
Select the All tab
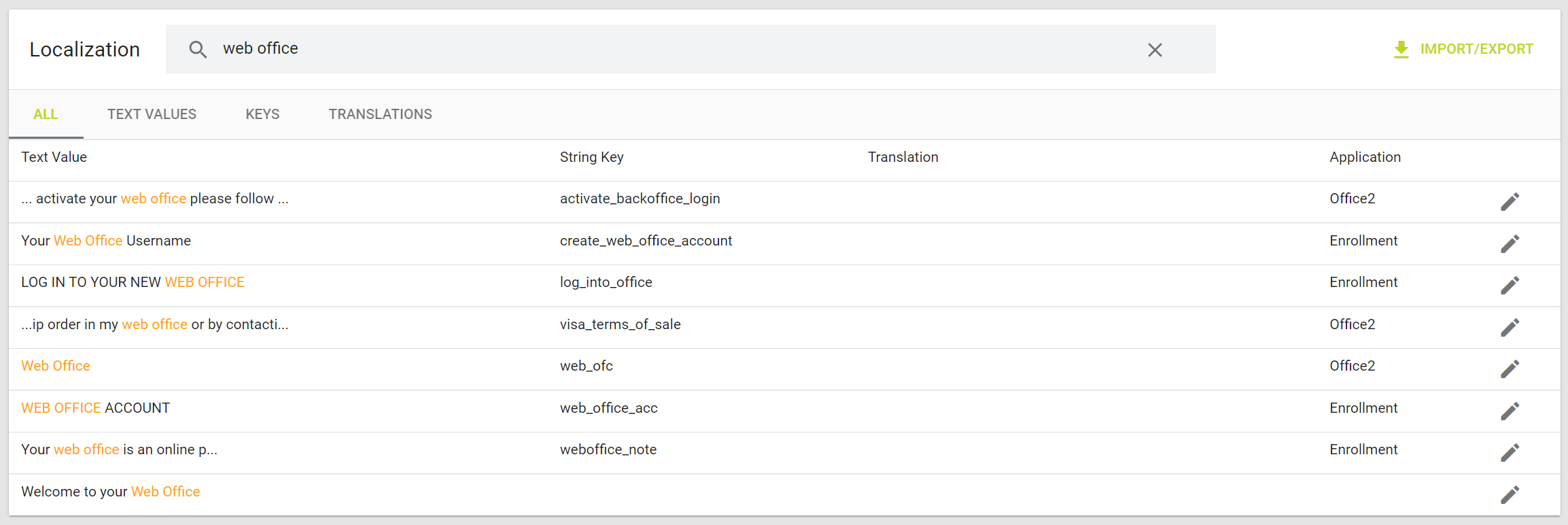[x=46, y=114]
